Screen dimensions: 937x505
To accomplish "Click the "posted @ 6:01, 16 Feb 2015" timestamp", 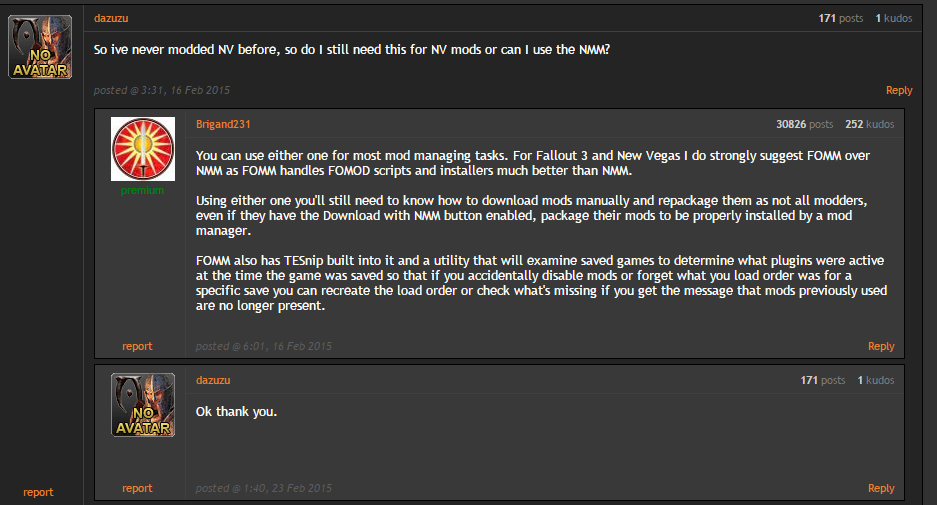I will click(264, 346).
